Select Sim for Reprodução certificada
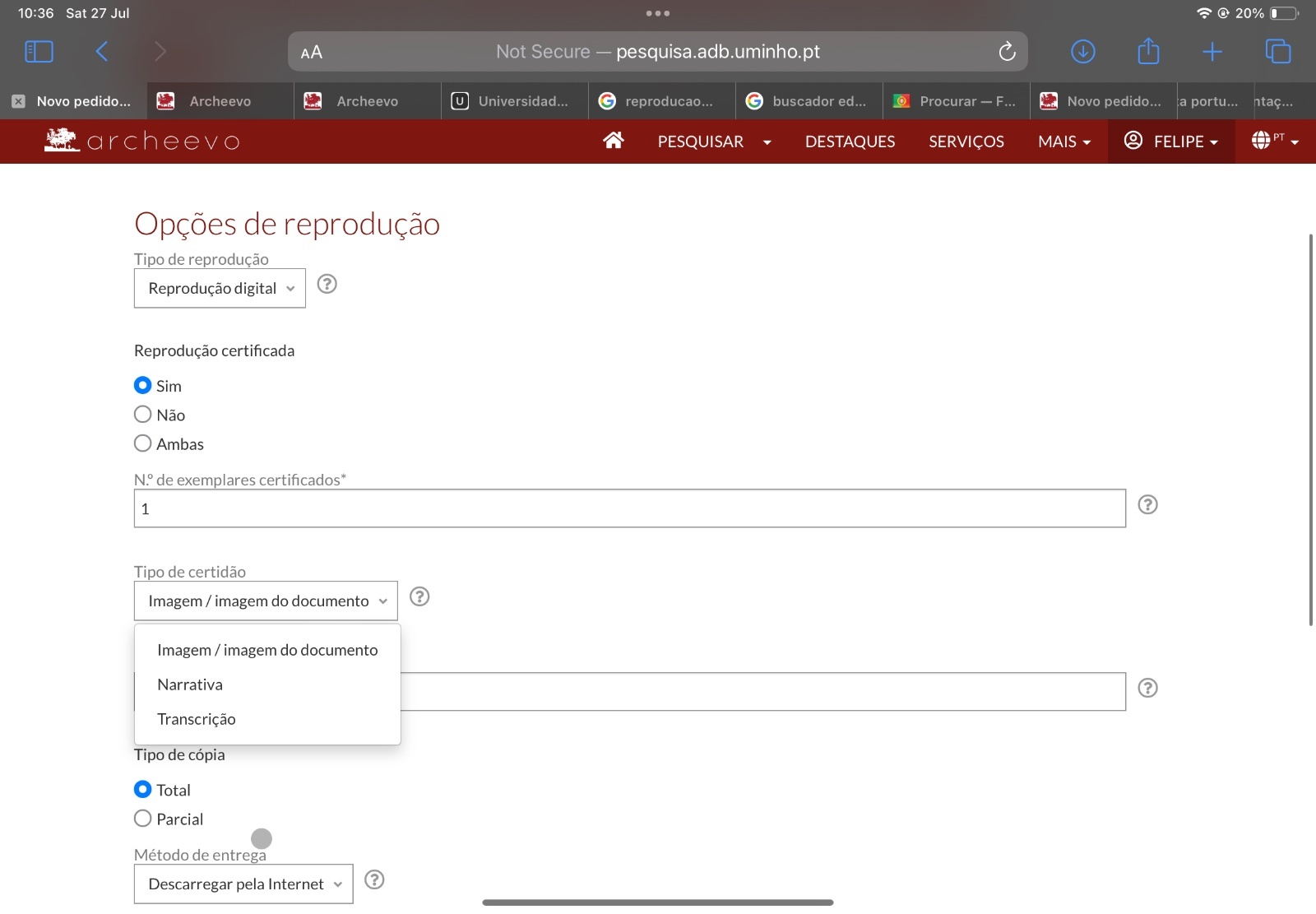Image resolution: width=1316 pixels, height=914 pixels. pyautogui.click(x=142, y=385)
